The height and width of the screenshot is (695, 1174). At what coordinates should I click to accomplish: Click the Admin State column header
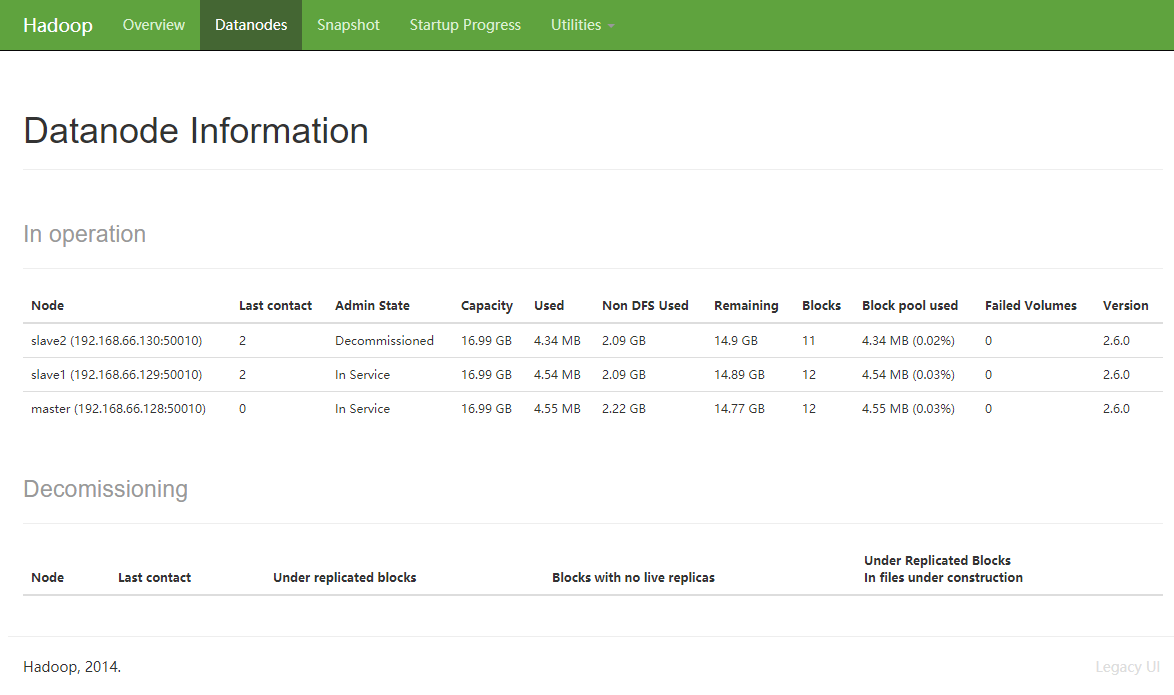point(372,306)
